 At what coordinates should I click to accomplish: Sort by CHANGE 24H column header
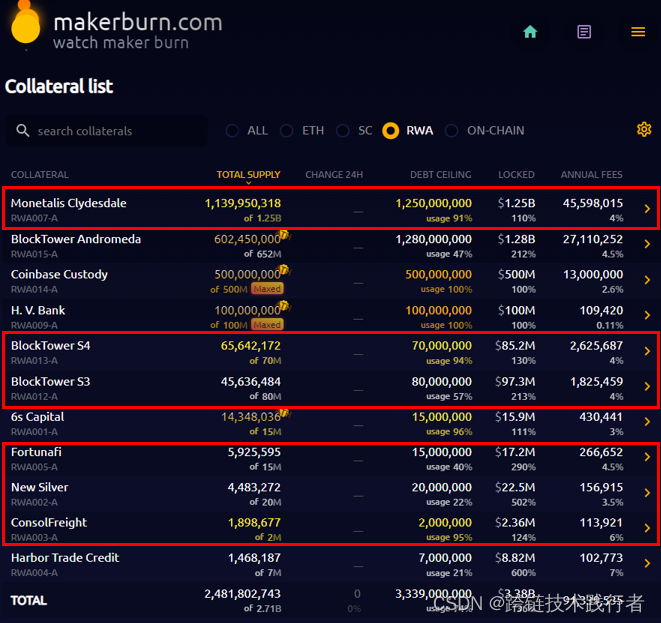334,175
